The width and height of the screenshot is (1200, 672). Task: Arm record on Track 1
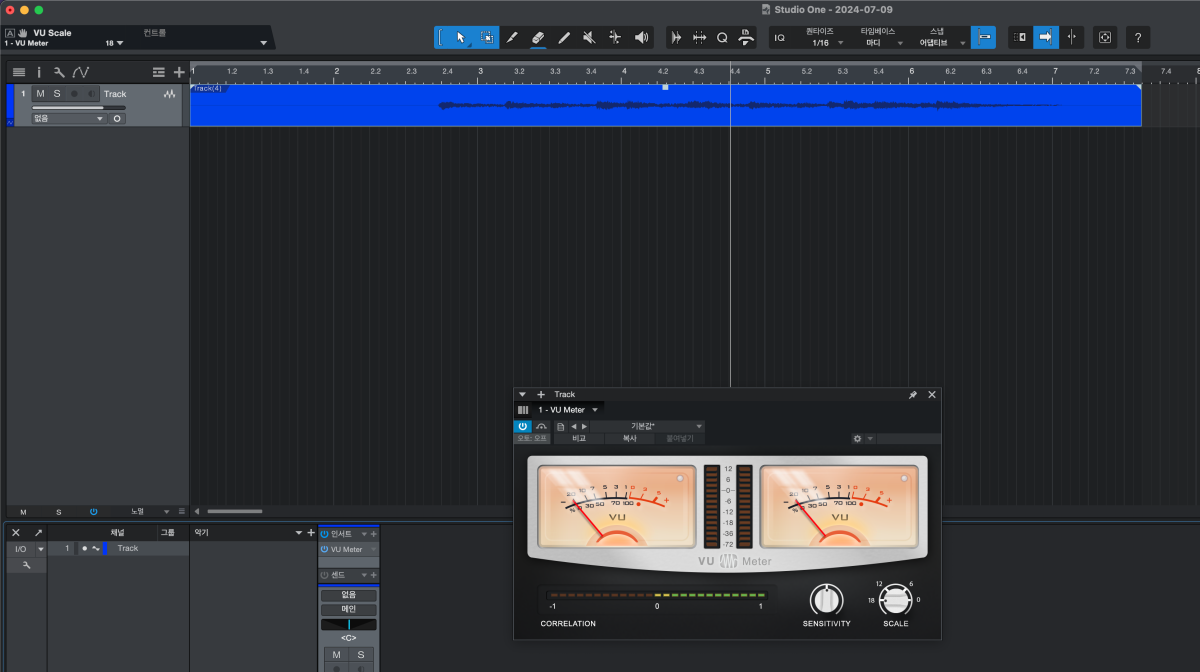pos(74,93)
